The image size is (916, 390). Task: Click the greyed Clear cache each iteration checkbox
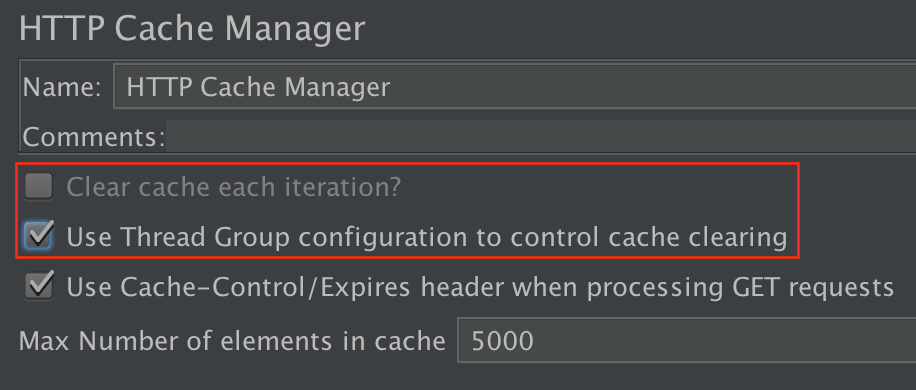pyautogui.click(x=39, y=187)
